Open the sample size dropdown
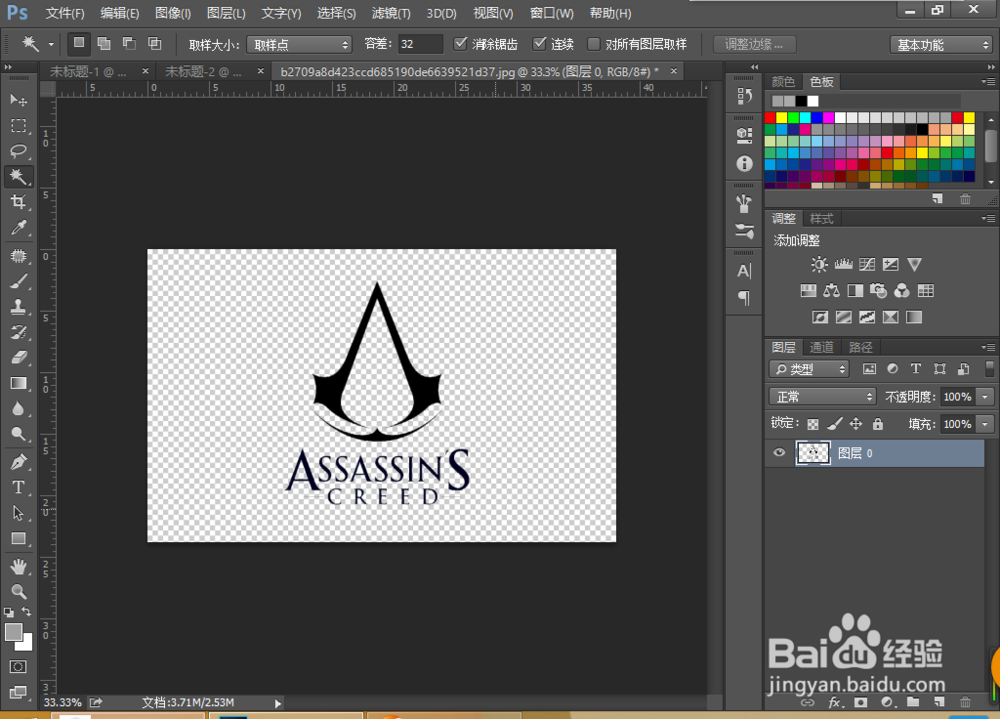 point(299,45)
